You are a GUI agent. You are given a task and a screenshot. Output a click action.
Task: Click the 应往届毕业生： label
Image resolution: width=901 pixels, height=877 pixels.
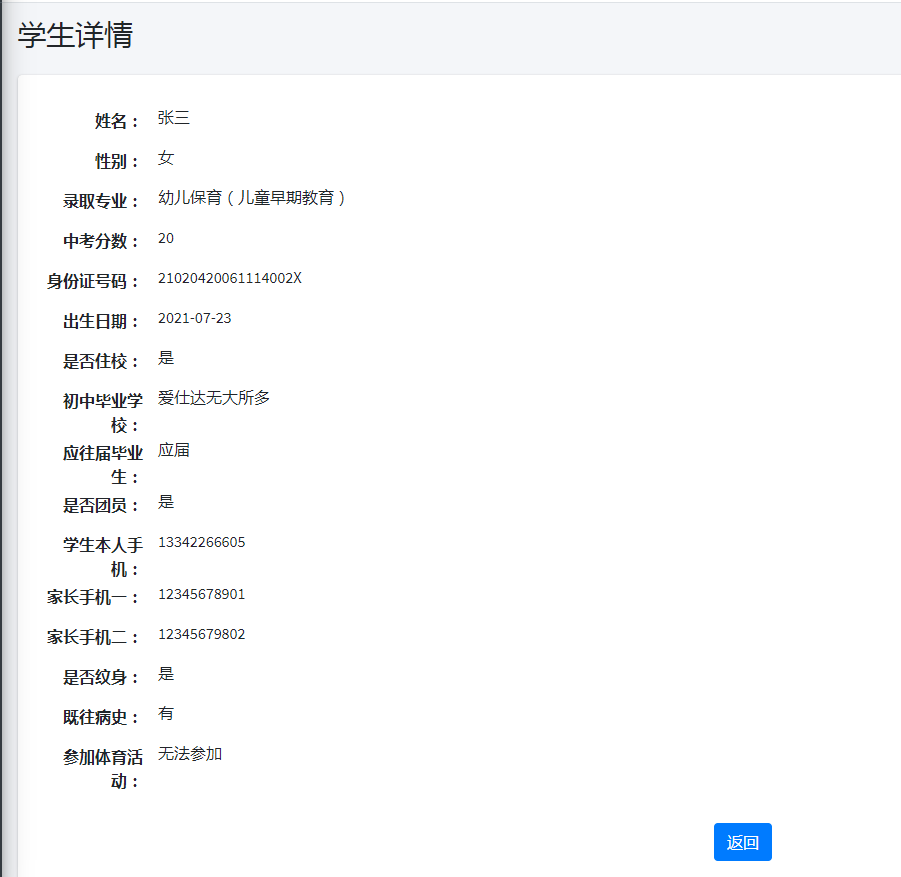102,465
